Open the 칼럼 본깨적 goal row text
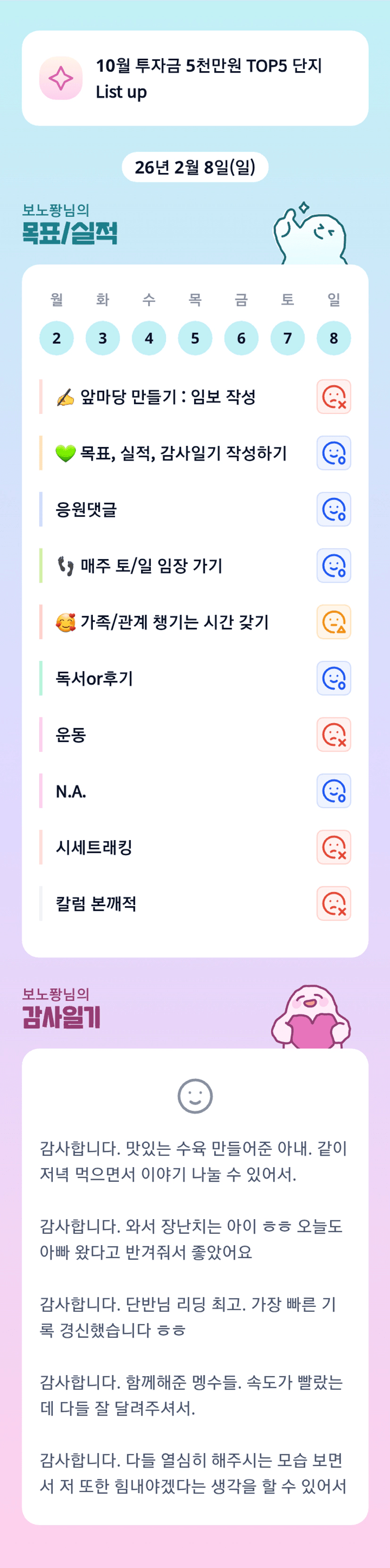390x1568 pixels. (96, 903)
